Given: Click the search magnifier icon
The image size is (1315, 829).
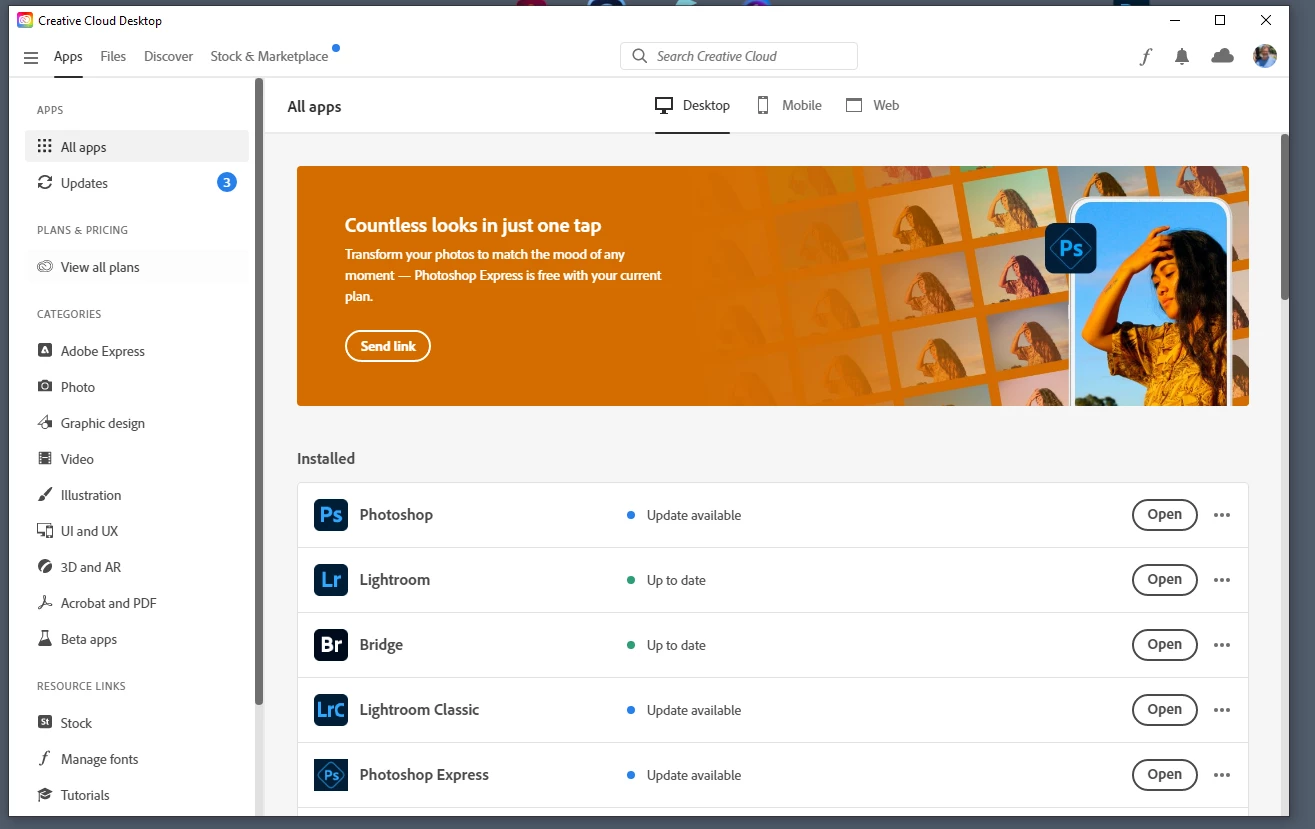Looking at the screenshot, I should 640,56.
